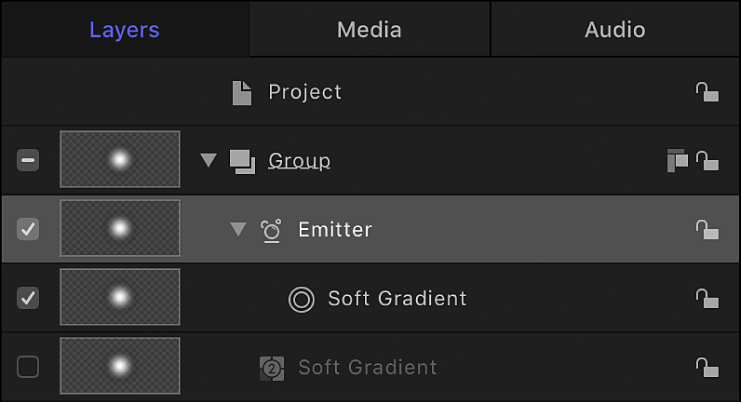Click the Emitter particle icon

click(271, 230)
